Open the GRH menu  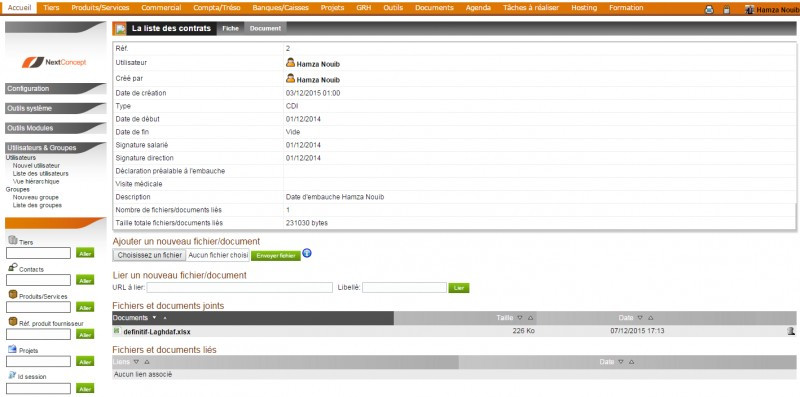point(363,8)
